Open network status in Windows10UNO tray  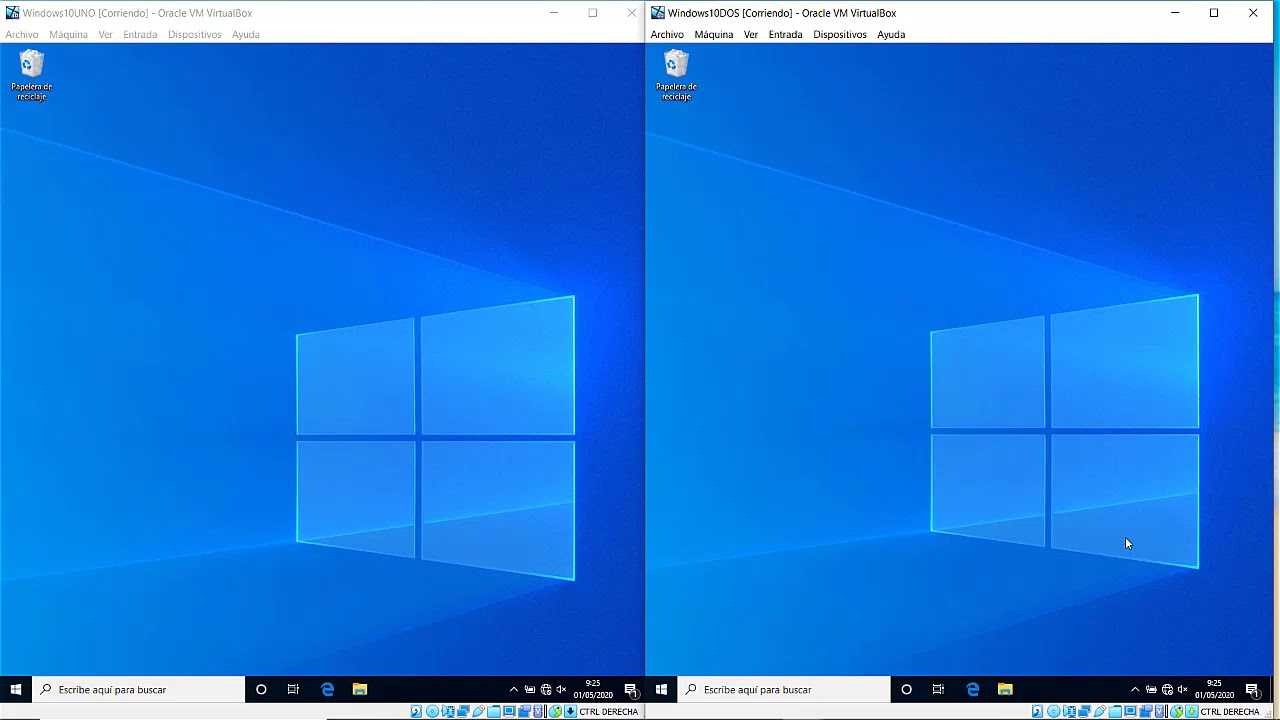pos(546,689)
